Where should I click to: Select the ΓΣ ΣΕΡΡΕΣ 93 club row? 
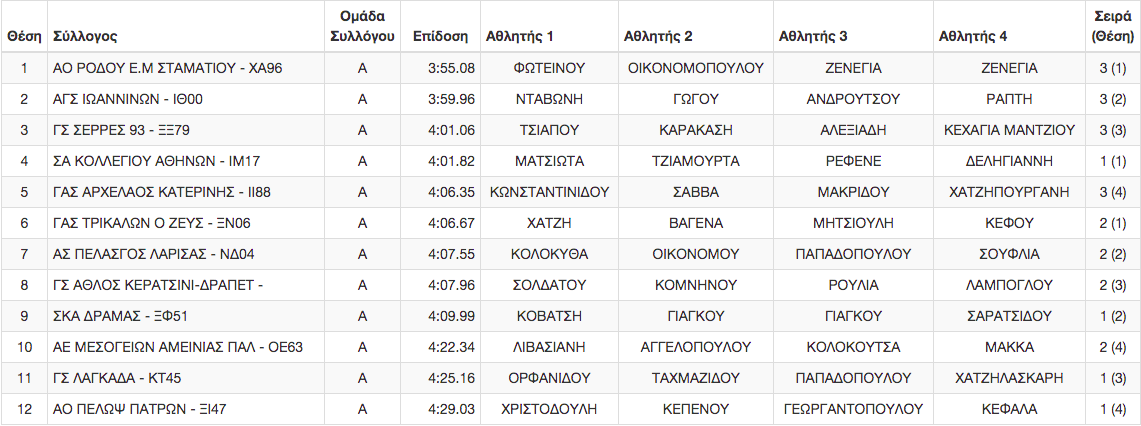point(570,130)
